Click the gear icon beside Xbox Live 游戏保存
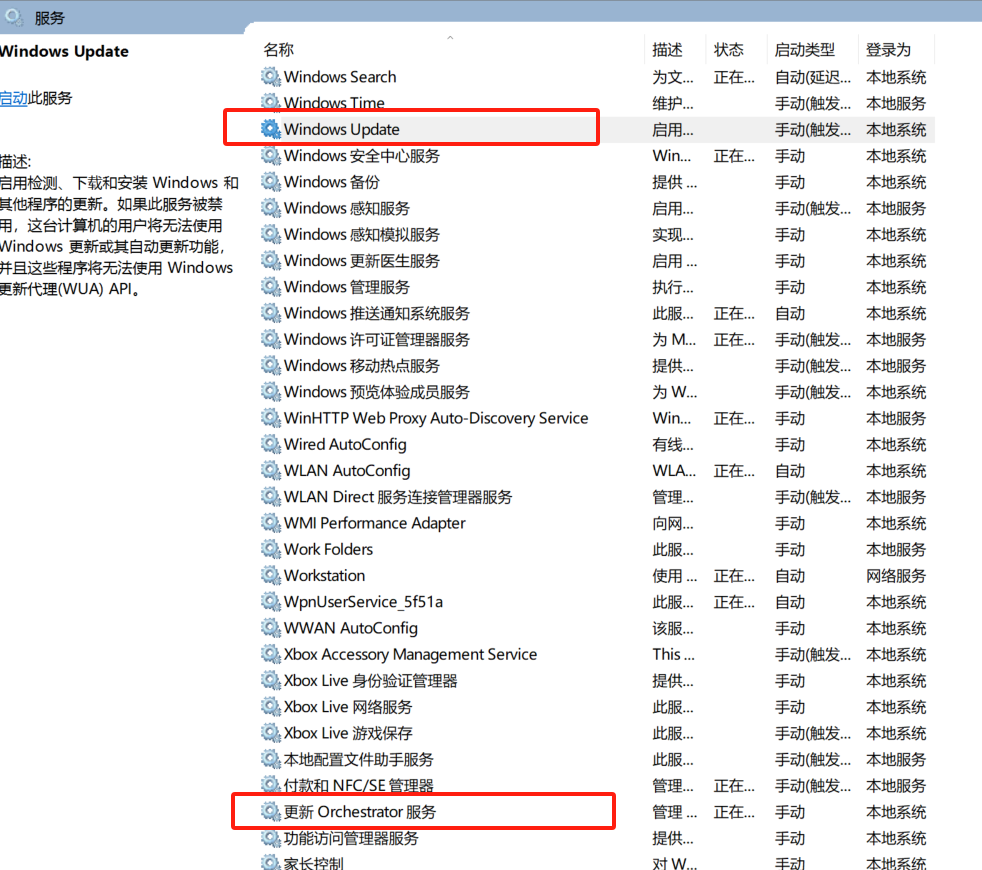Viewport: 982px width, 870px height. point(270,733)
